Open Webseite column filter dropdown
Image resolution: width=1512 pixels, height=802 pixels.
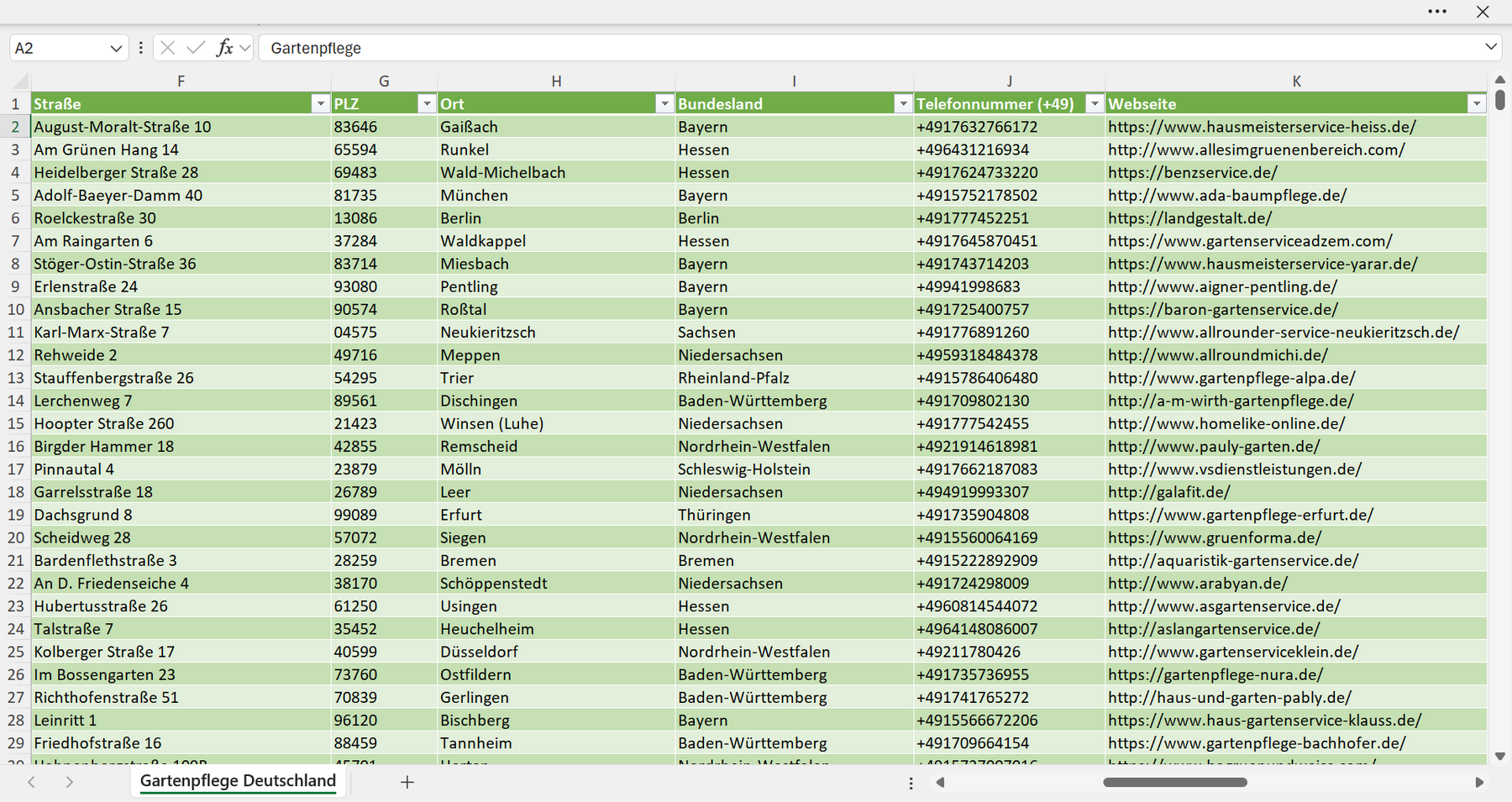coord(1477,103)
